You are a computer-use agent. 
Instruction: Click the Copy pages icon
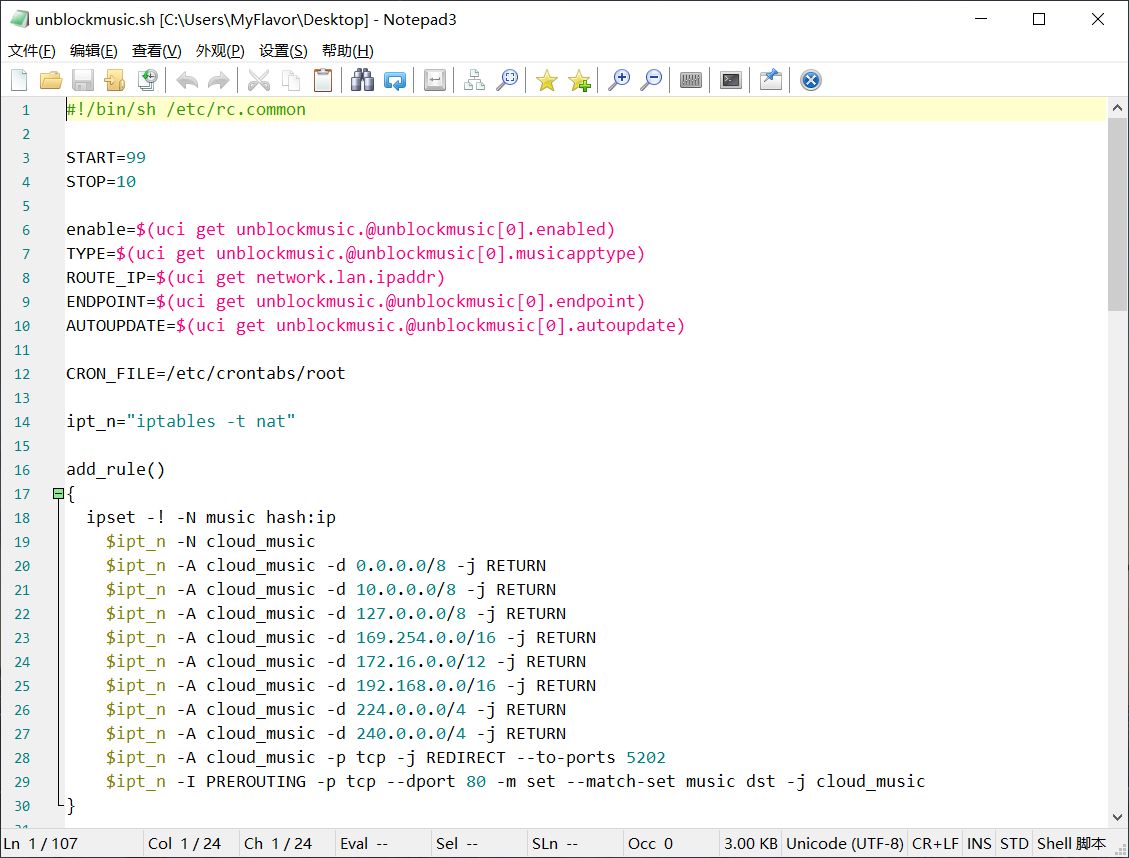[291, 80]
